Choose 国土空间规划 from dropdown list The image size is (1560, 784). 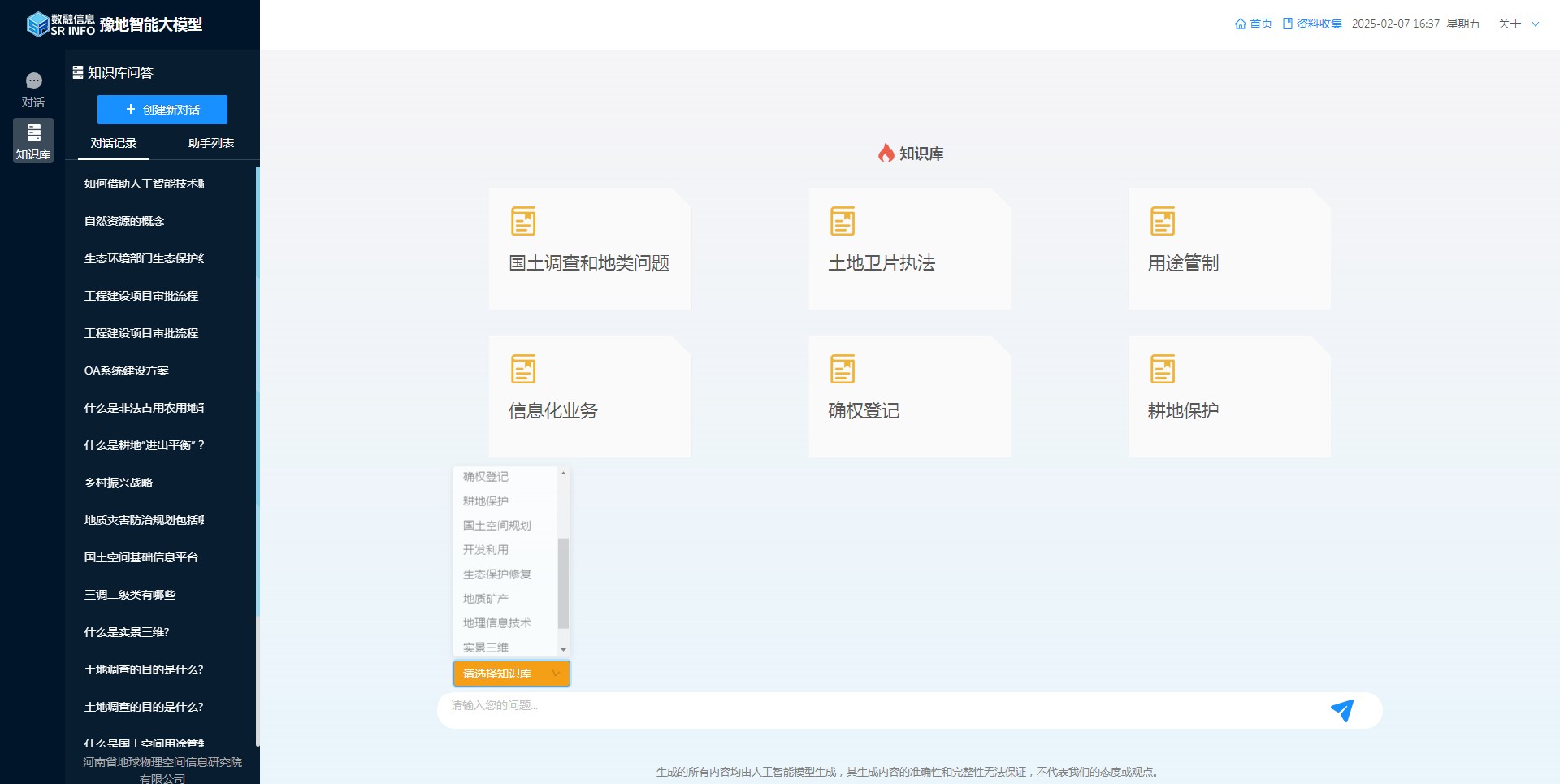[496, 526]
